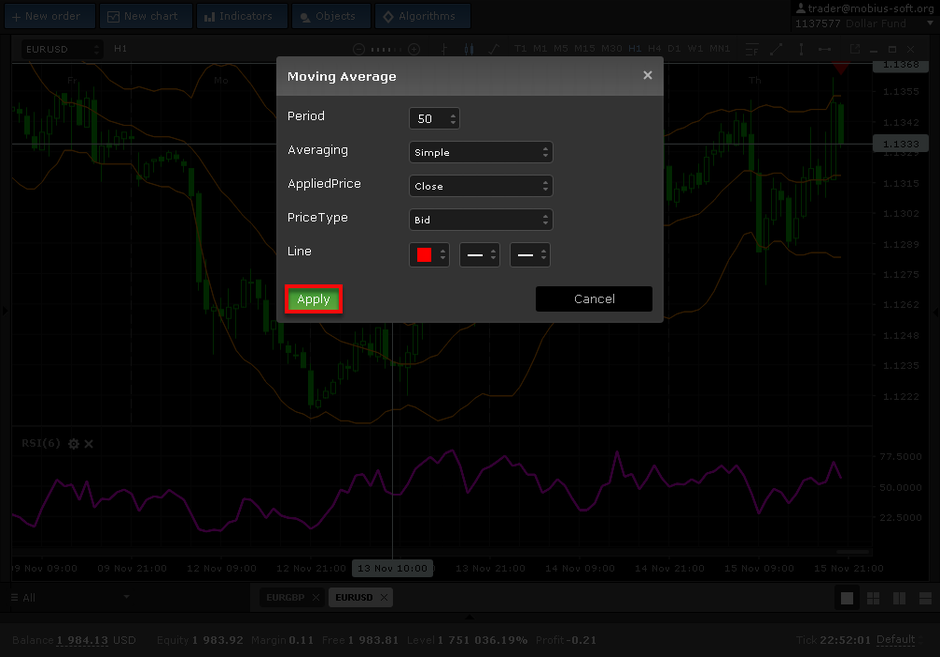Click the green Apply button
This screenshot has height=657, width=940.
coord(314,299)
